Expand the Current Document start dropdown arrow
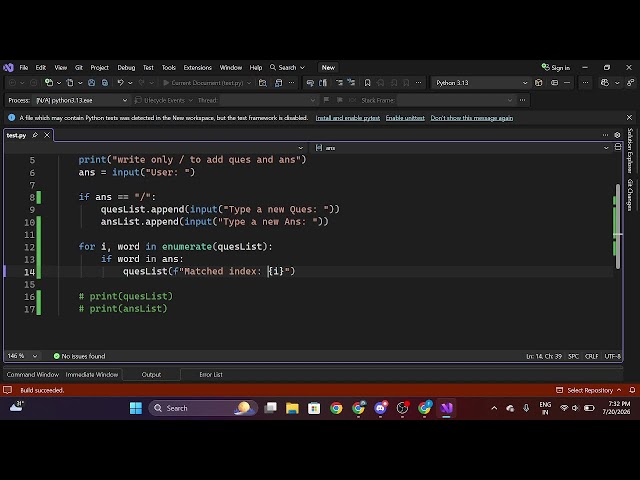Screen dimensions: 640x480 tap(249, 83)
